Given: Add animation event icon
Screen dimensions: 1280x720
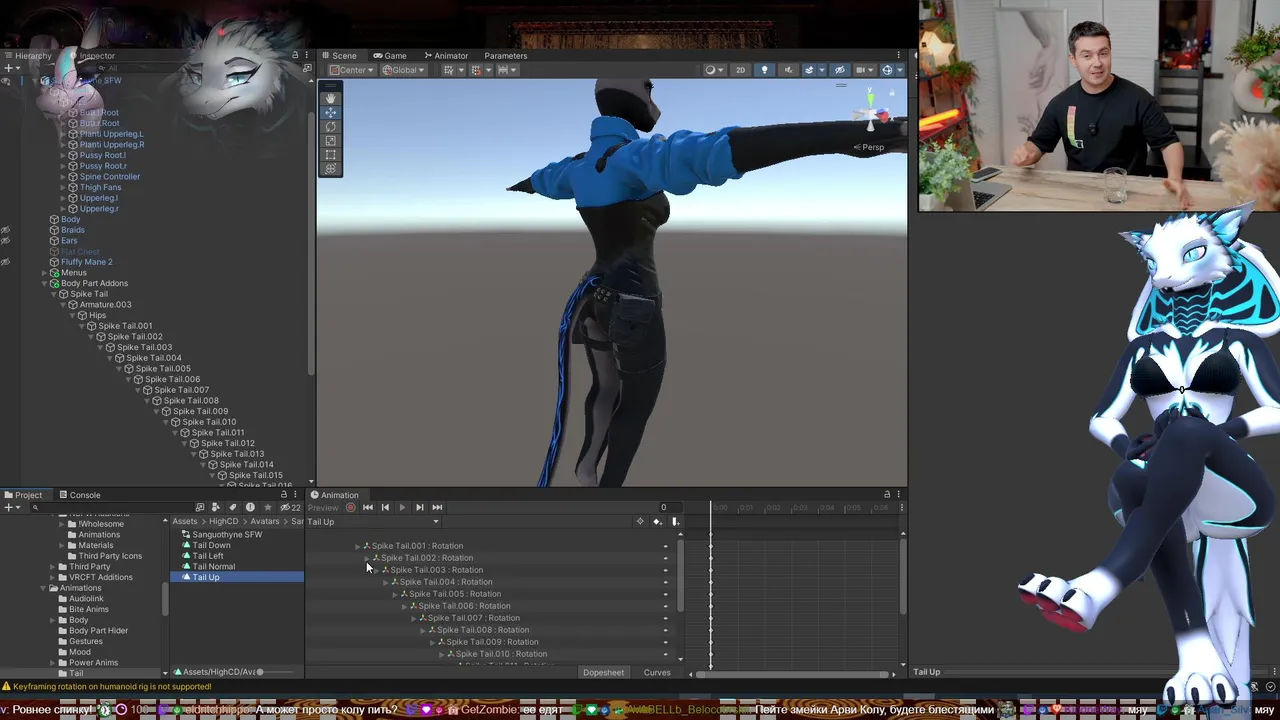Looking at the screenshot, I should 675,522.
